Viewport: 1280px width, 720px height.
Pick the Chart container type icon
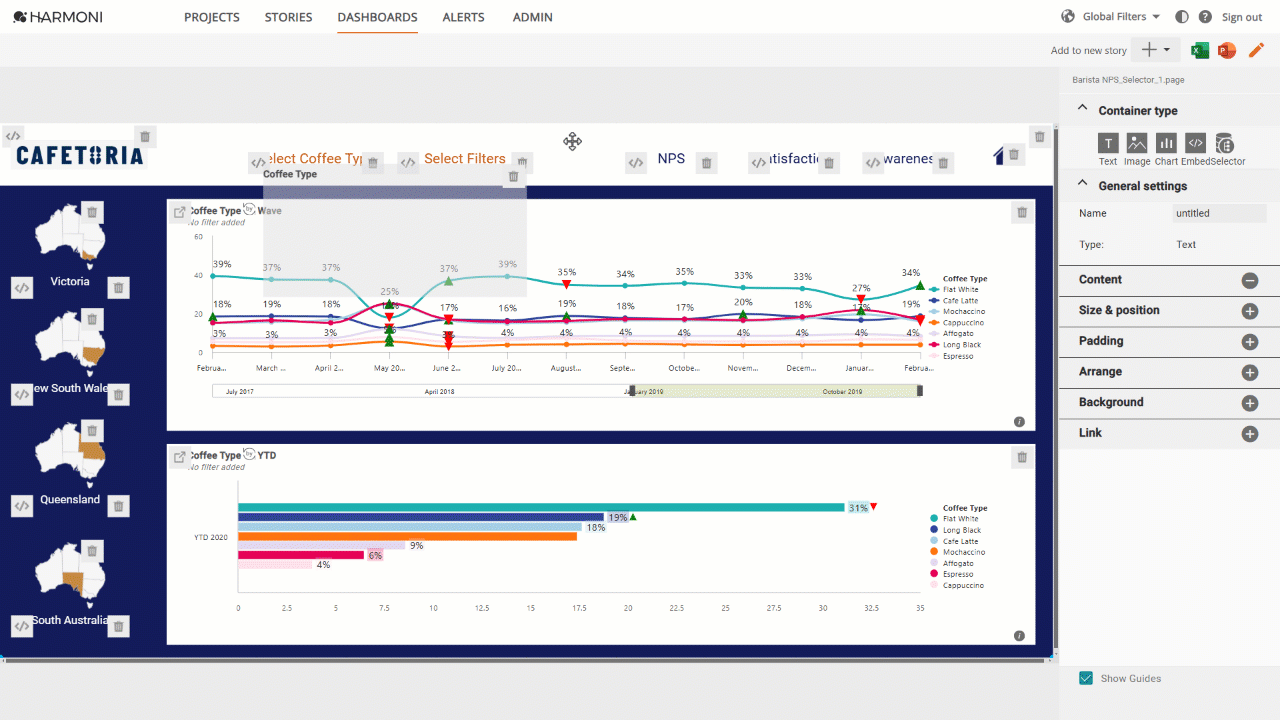[x=1166, y=143]
